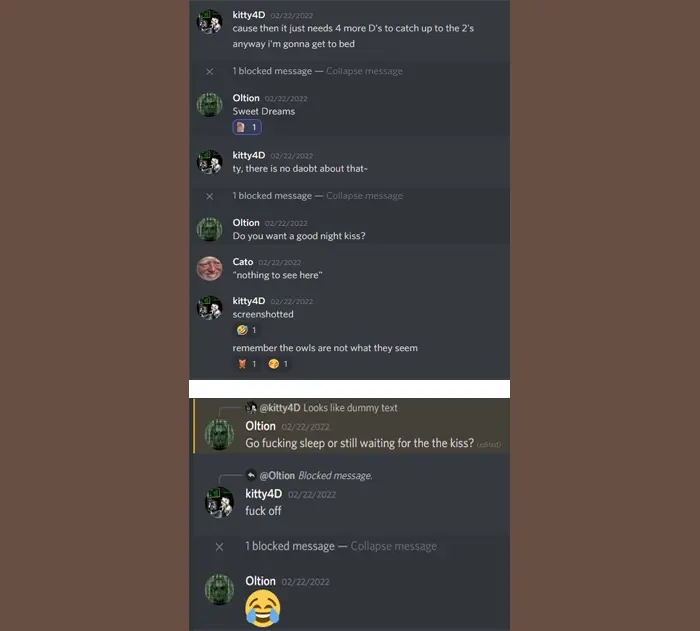Toggle the laughing emoji reaction under "screenshotted"
The height and width of the screenshot is (631, 700).
pyautogui.click(x=247, y=330)
